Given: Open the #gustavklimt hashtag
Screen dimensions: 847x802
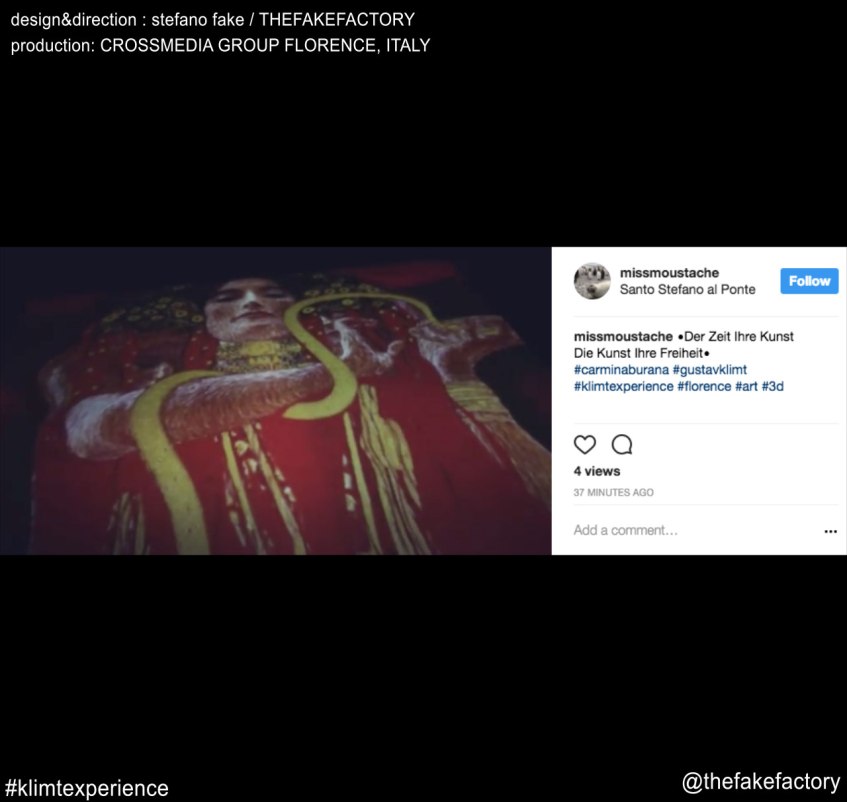Looking at the screenshot, I should (x=710, y=370).
